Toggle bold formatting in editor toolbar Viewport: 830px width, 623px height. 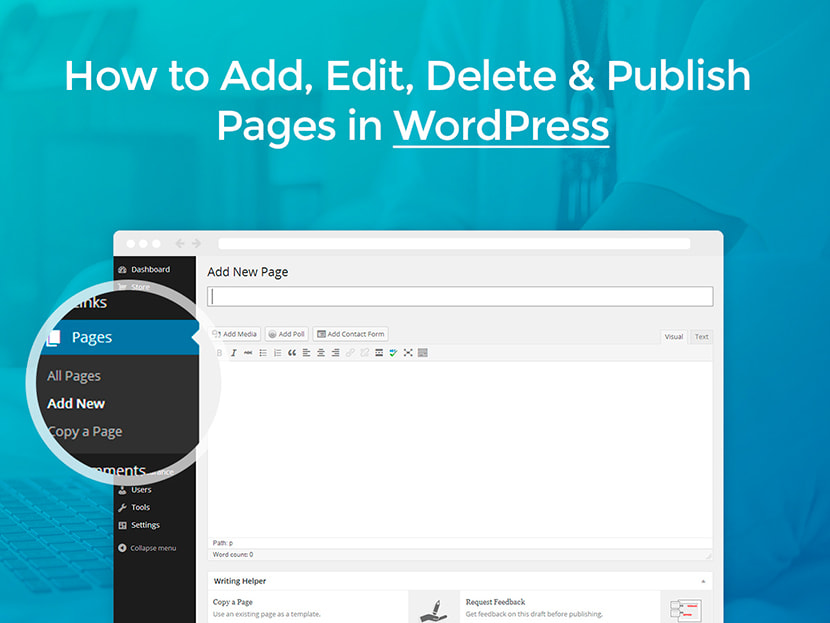tap(219, 353)
